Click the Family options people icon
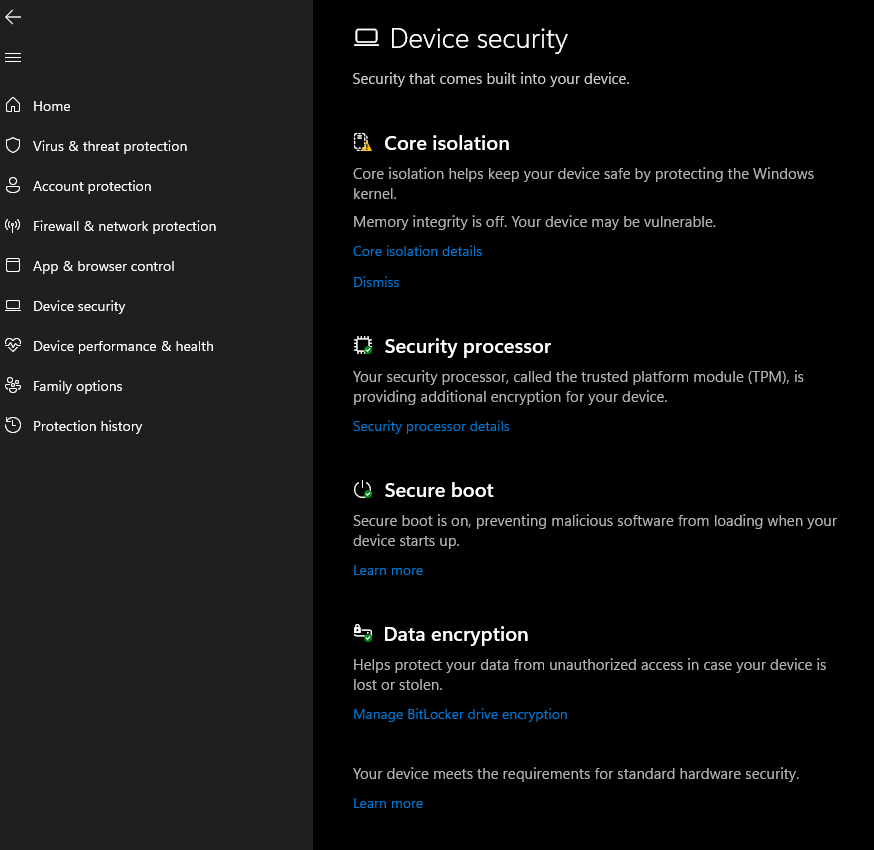The height and width of the screenshot is (850, 874). 13,385
